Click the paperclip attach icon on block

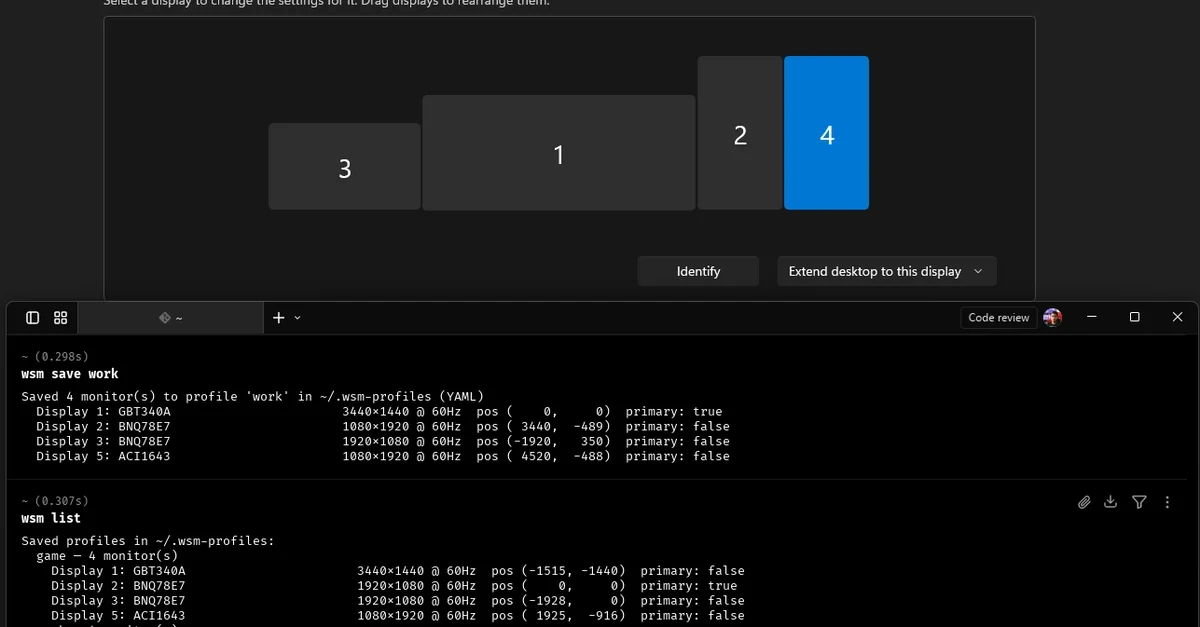1084,502
